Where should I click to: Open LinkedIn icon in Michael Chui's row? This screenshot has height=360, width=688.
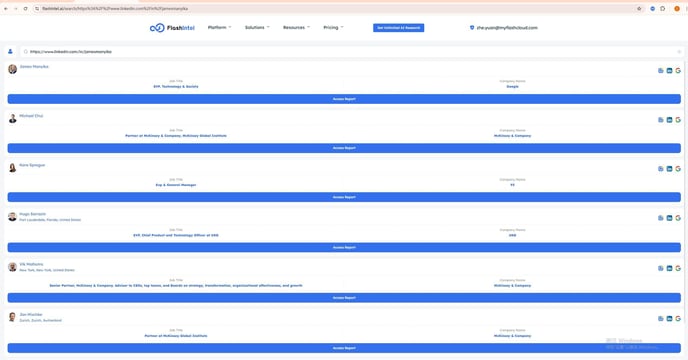click(669, 120)
